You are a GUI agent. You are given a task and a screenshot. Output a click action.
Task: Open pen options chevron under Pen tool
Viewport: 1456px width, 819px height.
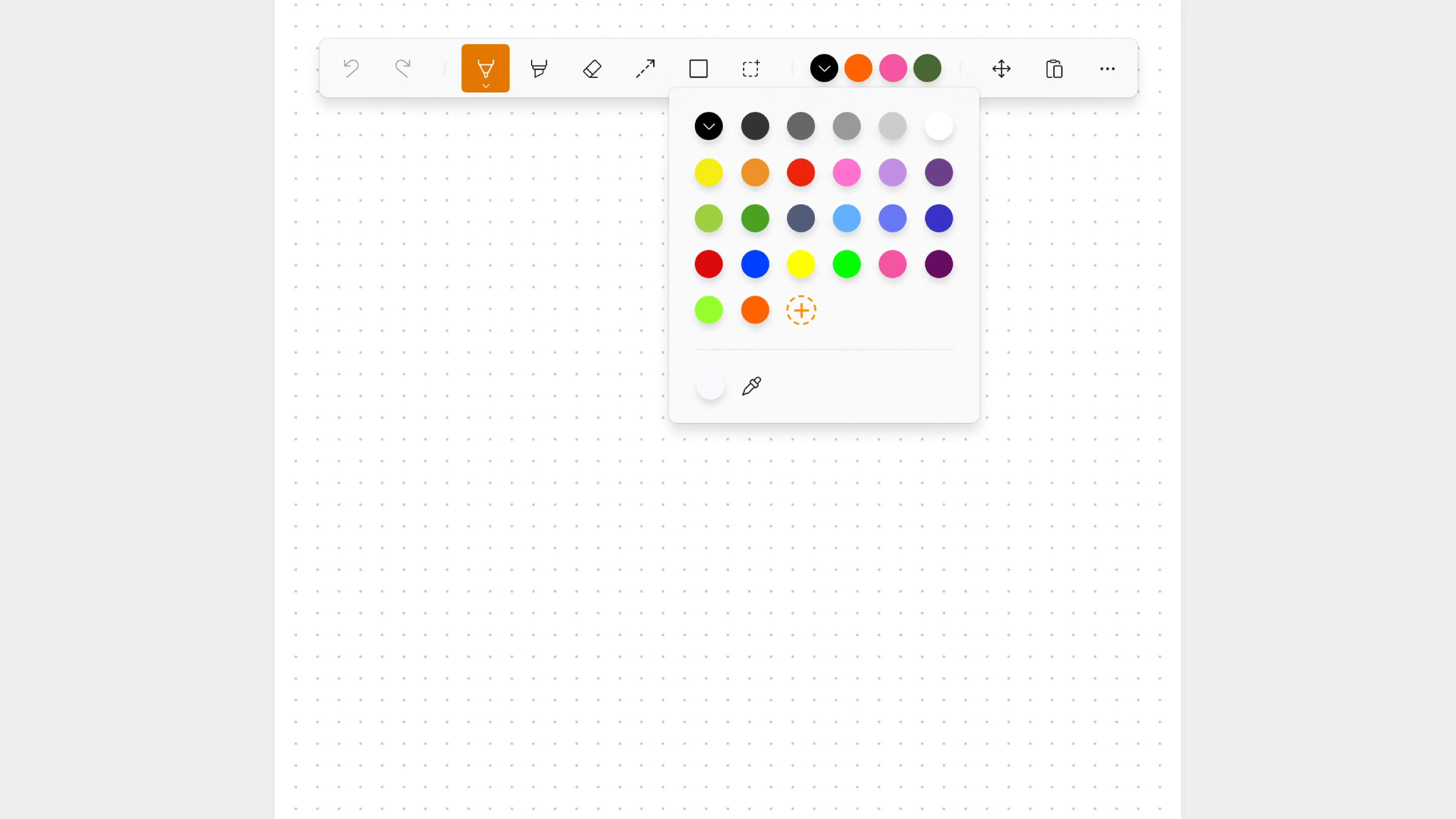pyautogui.click(x=486, y=86)
